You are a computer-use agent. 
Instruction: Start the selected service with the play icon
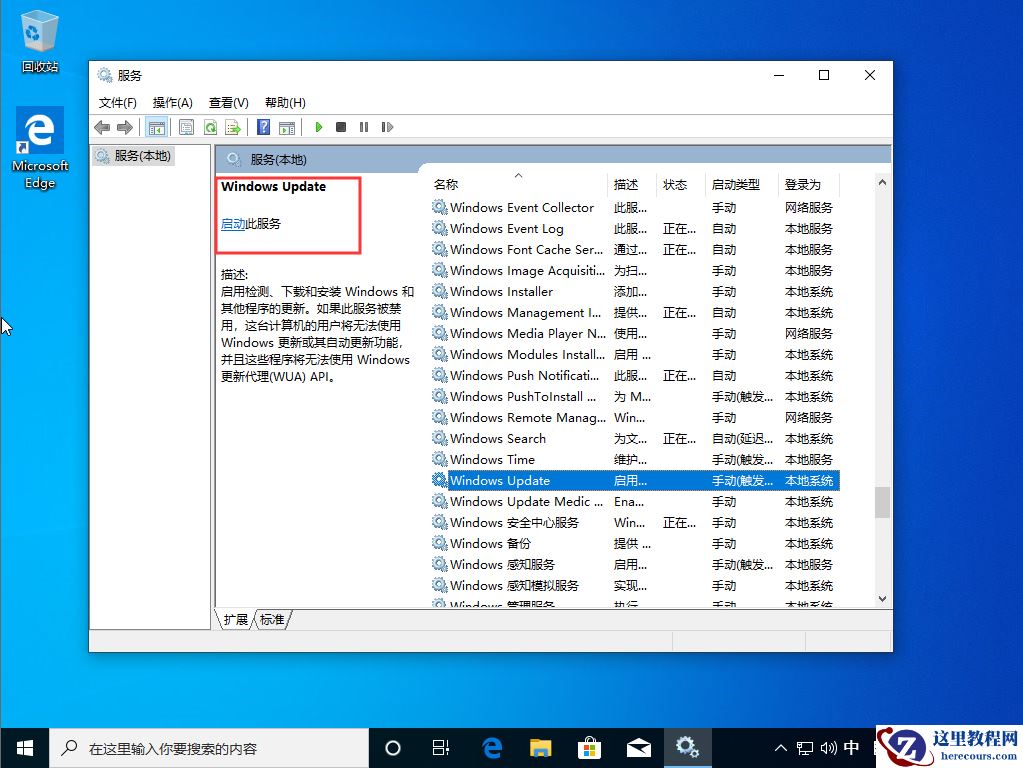[318, 127]
